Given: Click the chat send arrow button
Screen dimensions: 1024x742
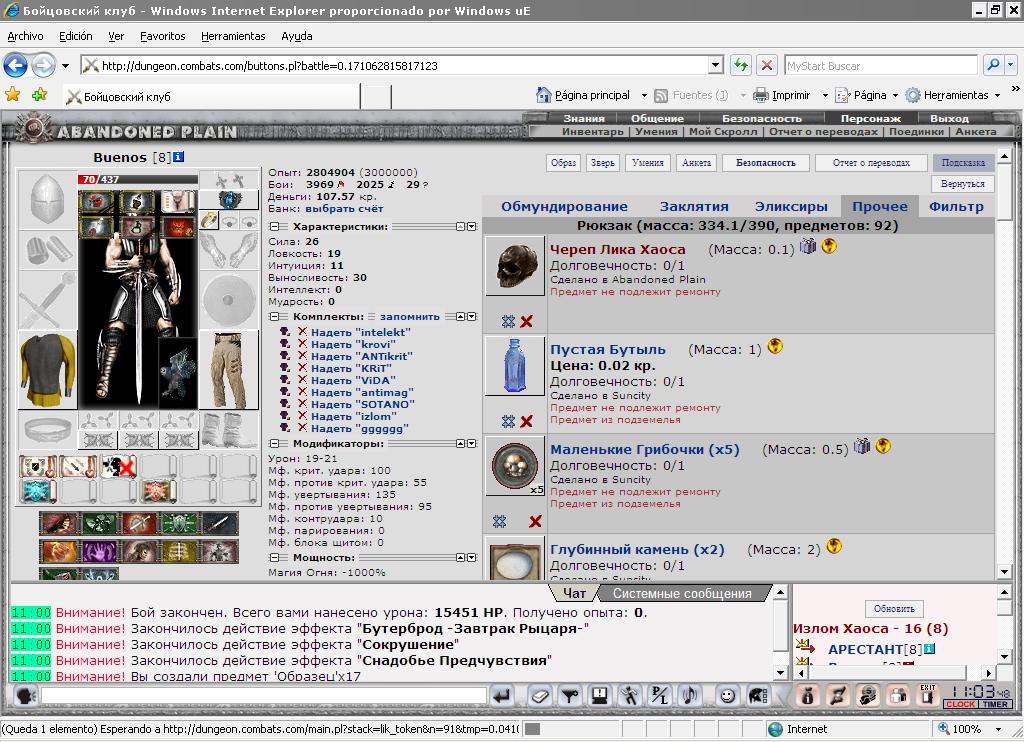Looking at the screenshot, I should [x=502, y=696].
